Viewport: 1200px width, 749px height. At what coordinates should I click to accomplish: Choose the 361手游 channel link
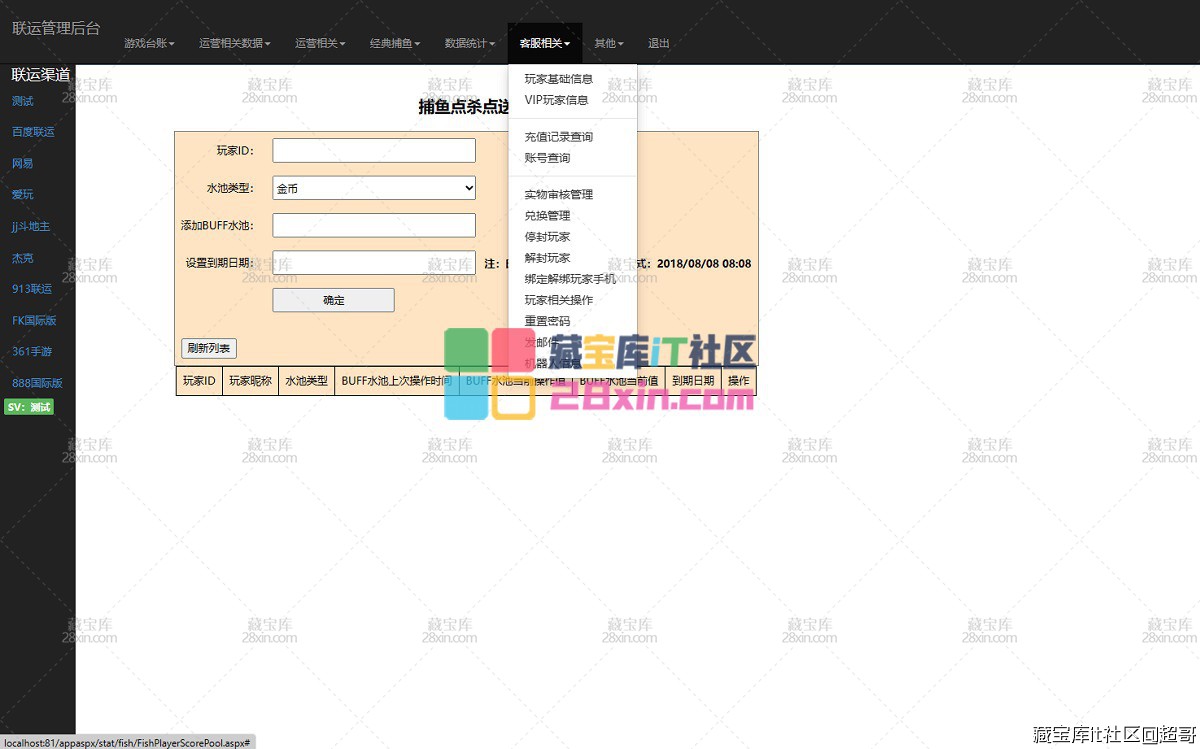[32, 352]
